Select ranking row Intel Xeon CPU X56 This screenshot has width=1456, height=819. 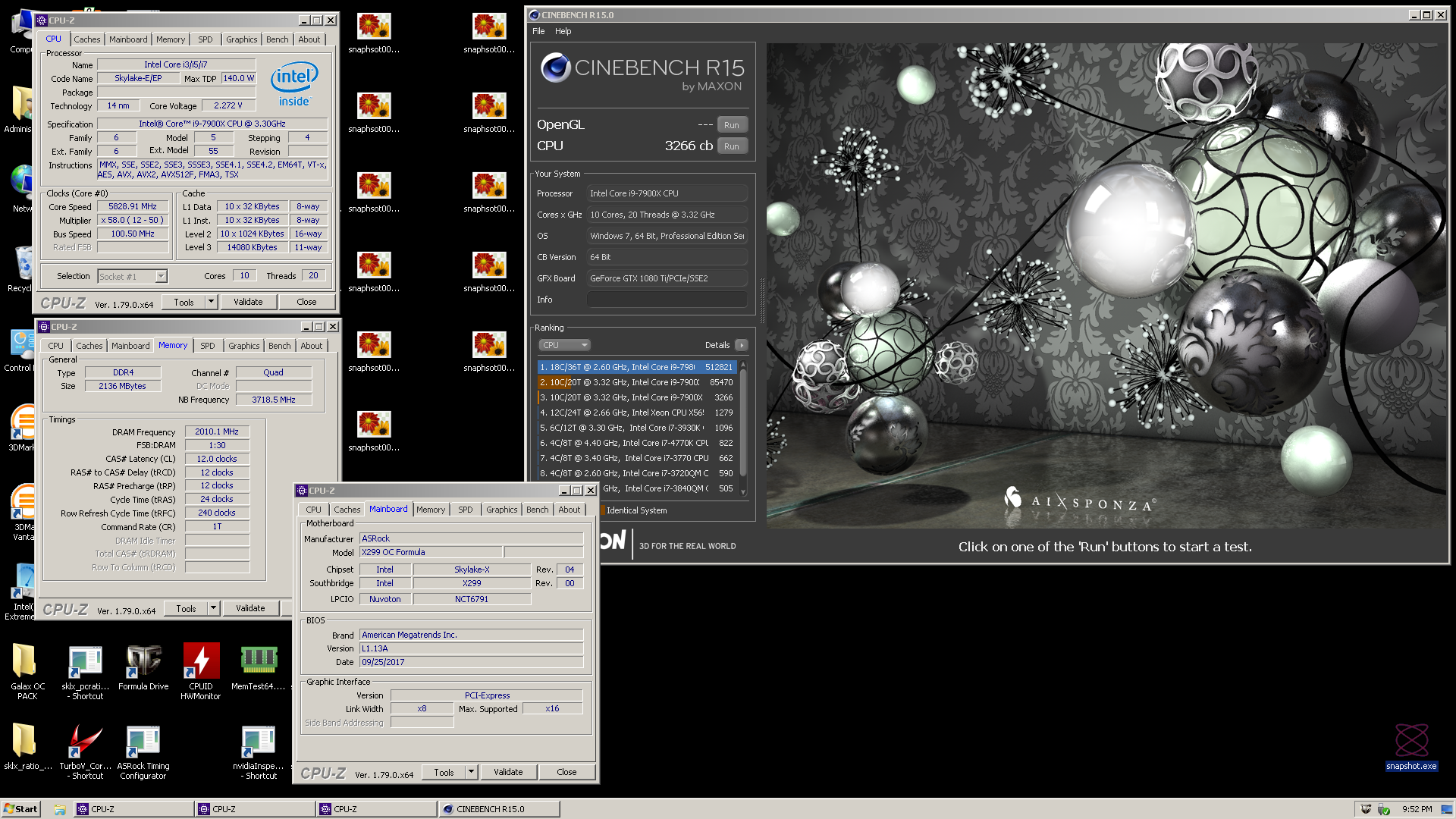pyautogui.click(x=637, y=413)
